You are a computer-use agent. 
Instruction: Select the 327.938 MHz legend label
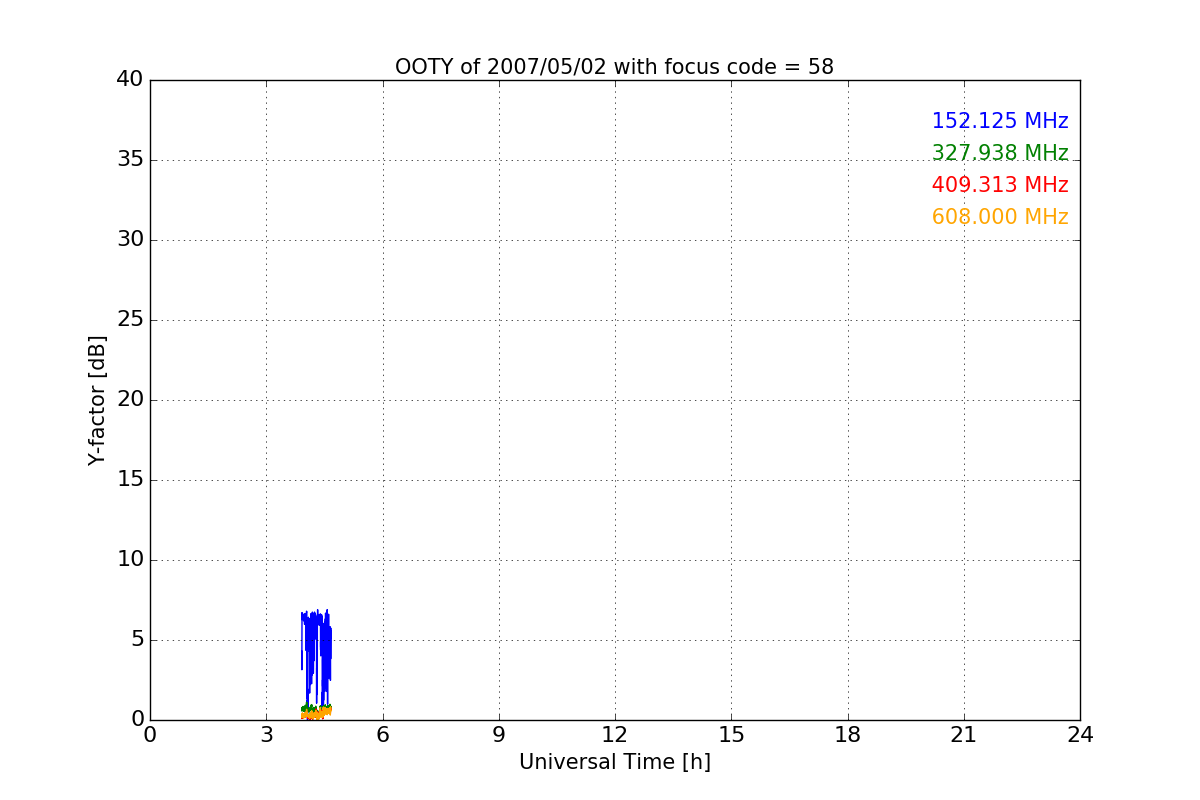tap(1000, 154)
